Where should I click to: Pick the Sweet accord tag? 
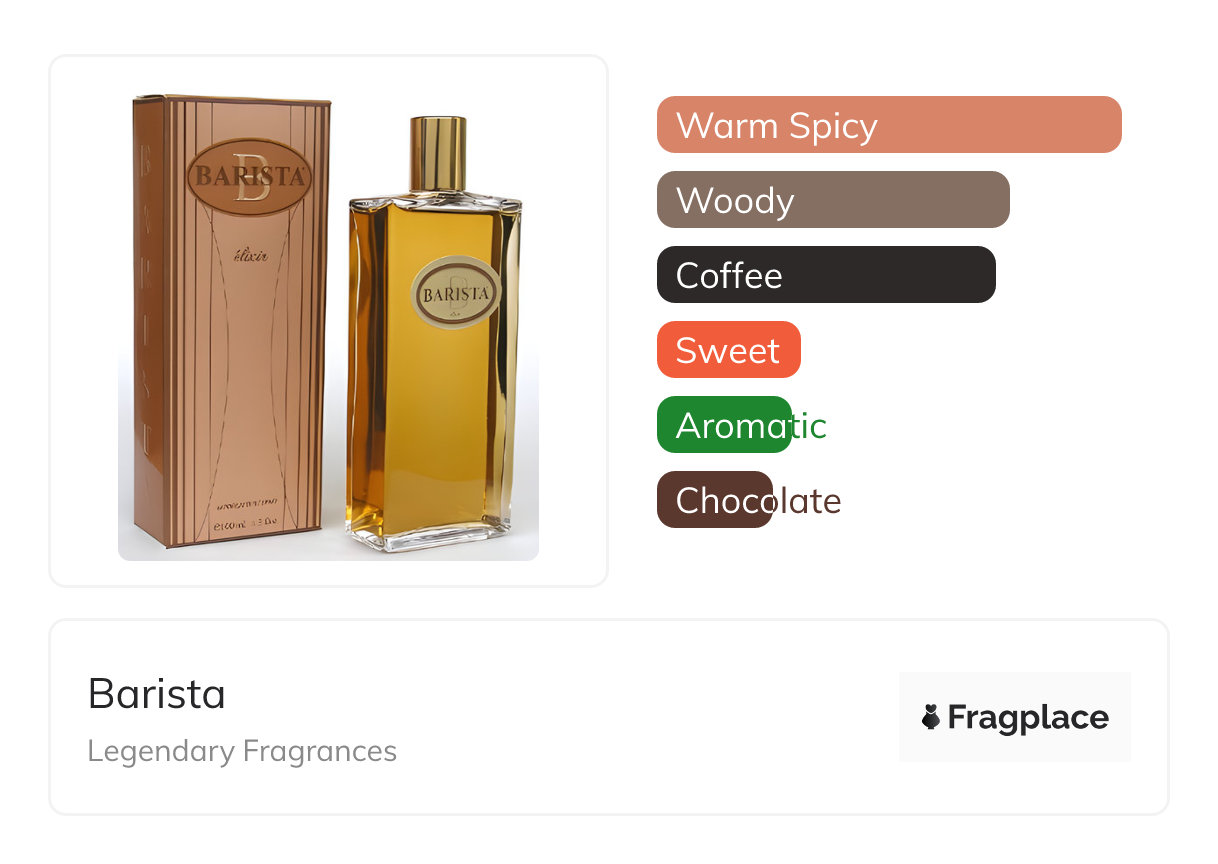(x=729, y=350)
